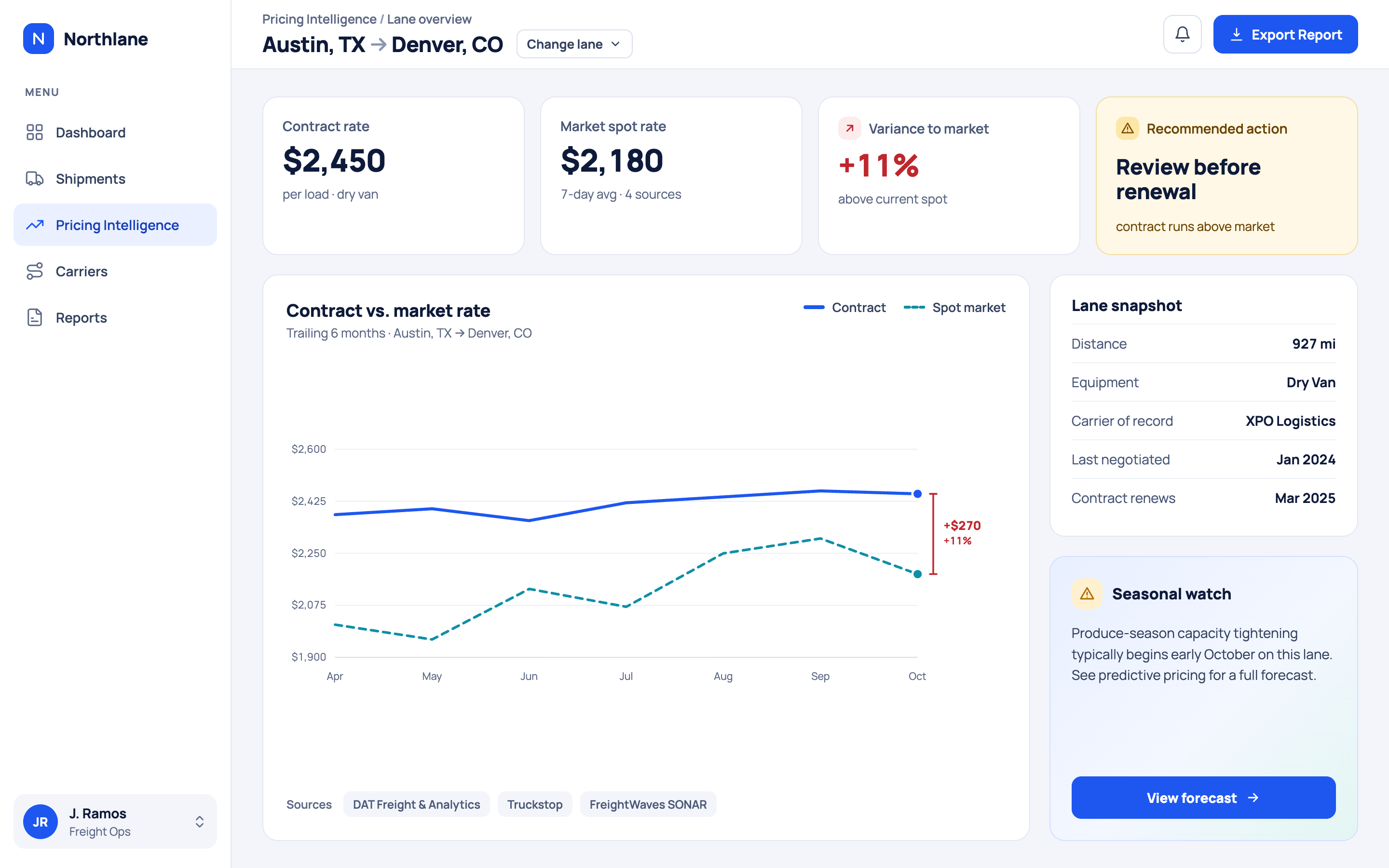This screenshot has height=868, width=1389.
Task: Click the Dashboard grid icon
Action: click(34, 132)
